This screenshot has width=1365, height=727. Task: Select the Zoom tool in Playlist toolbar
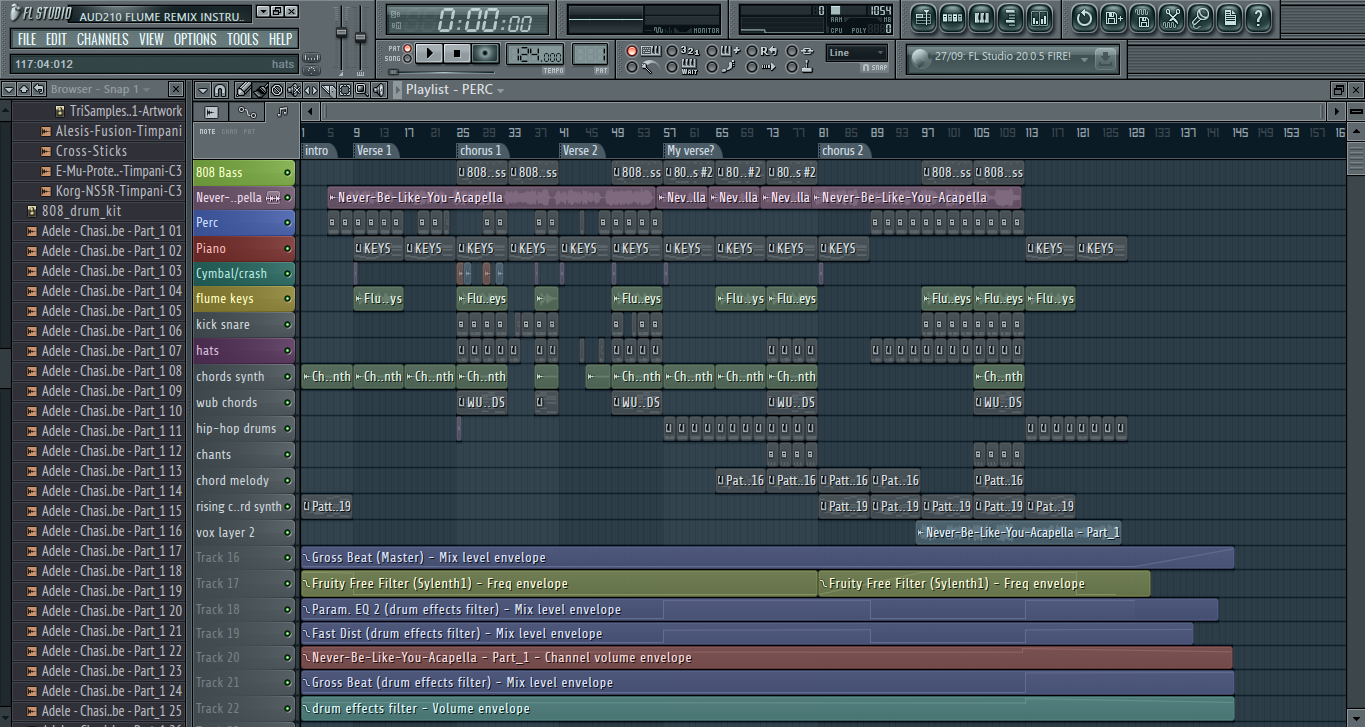click(x=361, y=90)
